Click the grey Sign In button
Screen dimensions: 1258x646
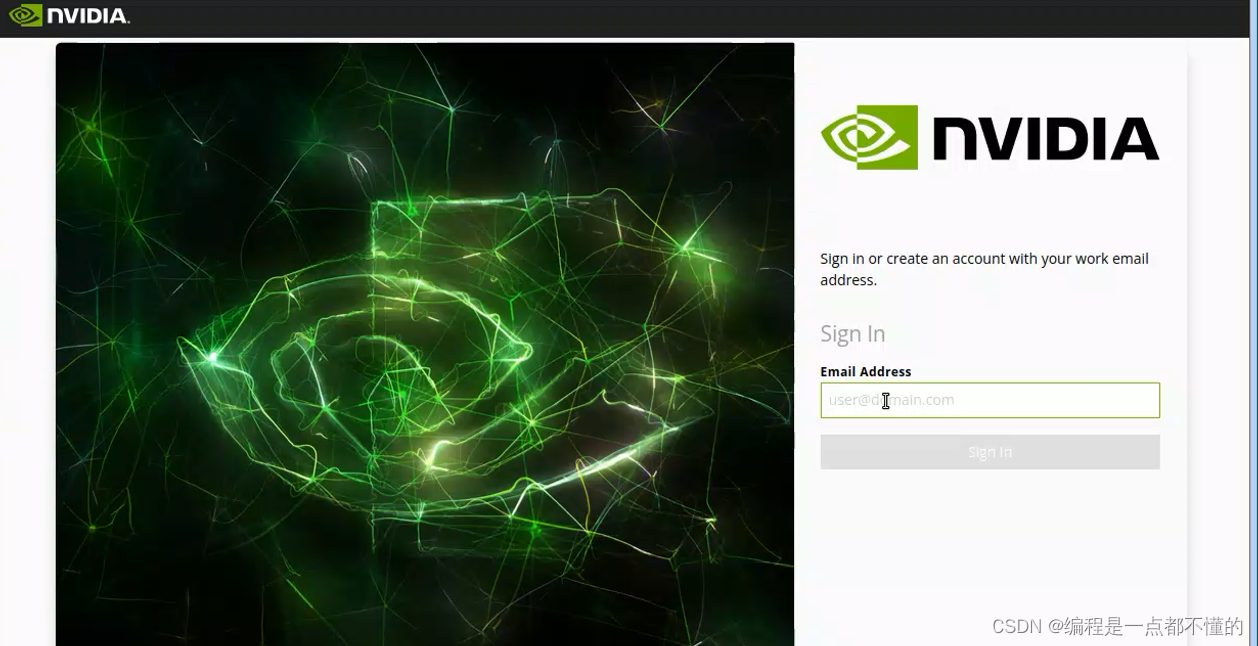990,452
